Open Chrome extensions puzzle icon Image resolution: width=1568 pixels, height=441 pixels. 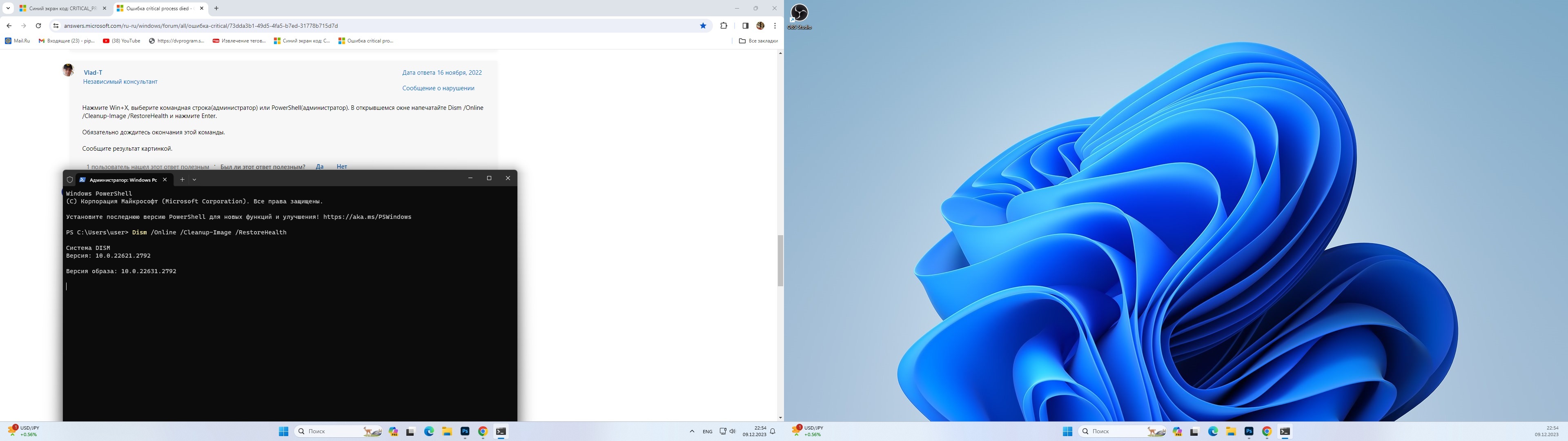[x=724, y=26]
